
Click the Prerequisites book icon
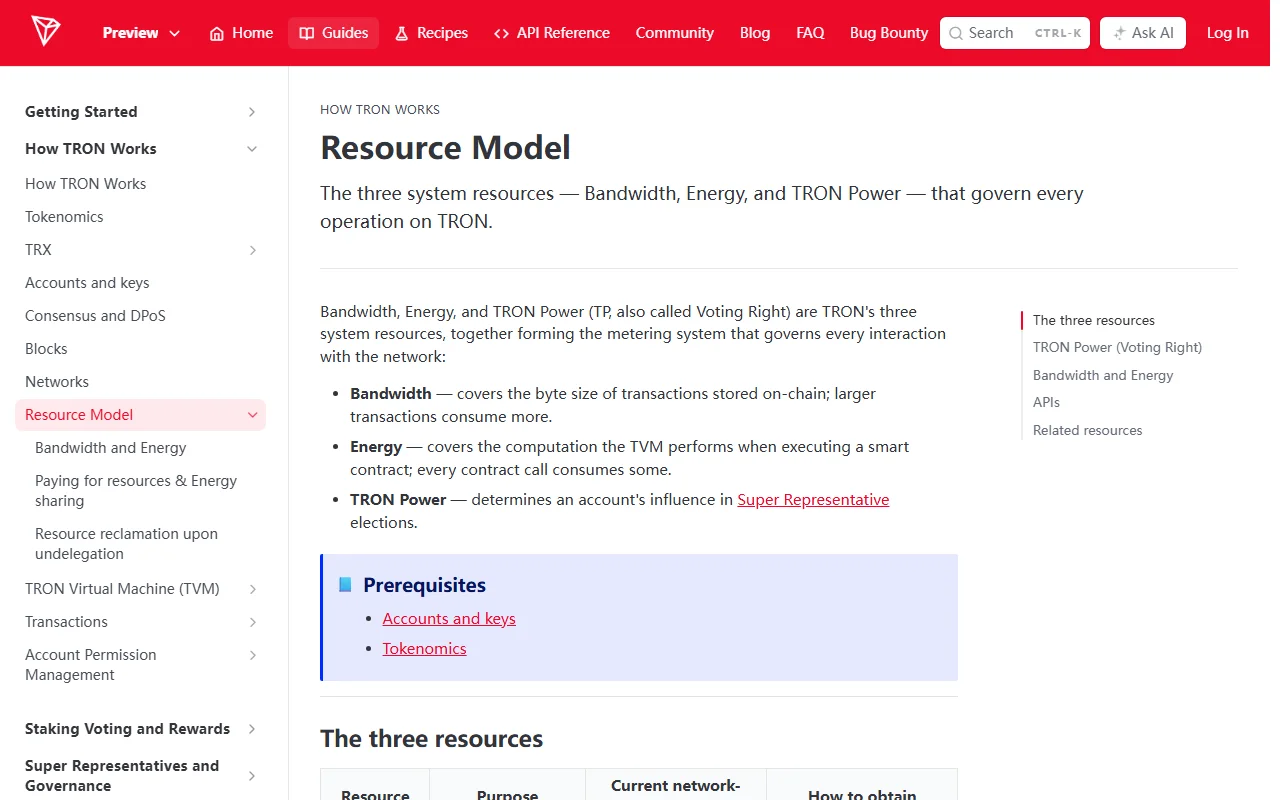345,585
